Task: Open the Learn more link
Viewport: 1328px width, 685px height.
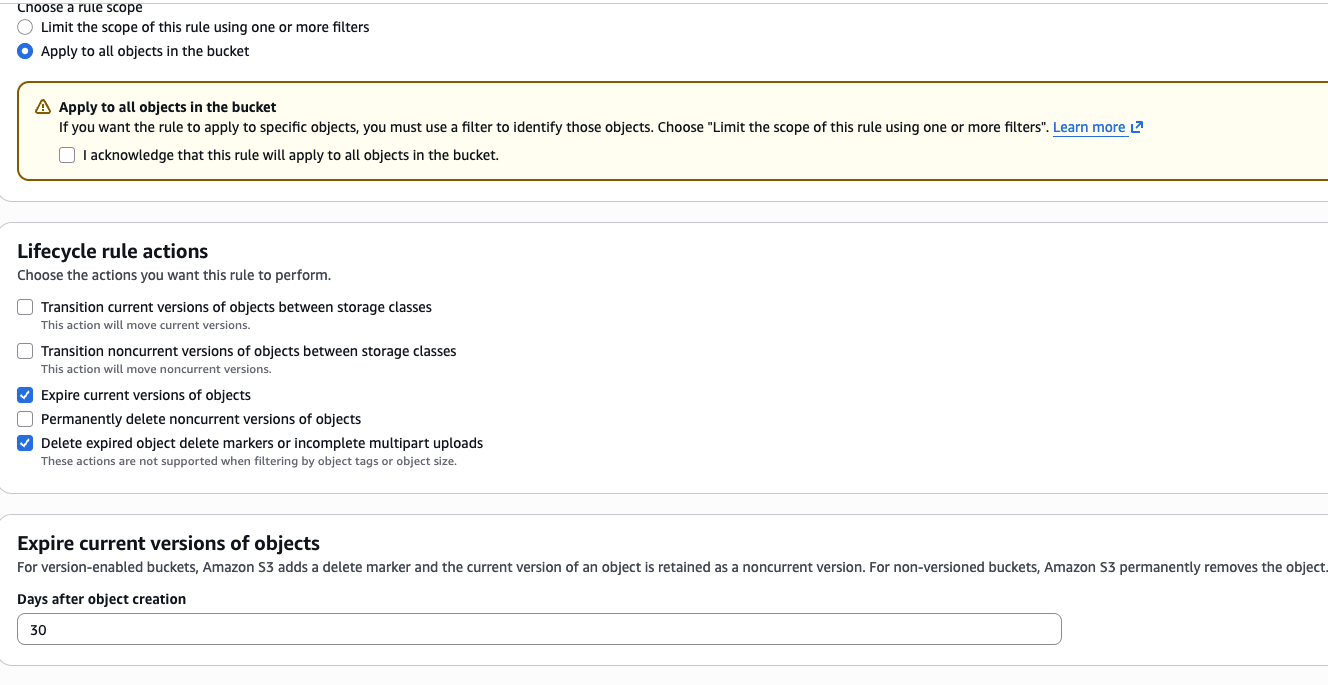Action: pos(1088,127)
